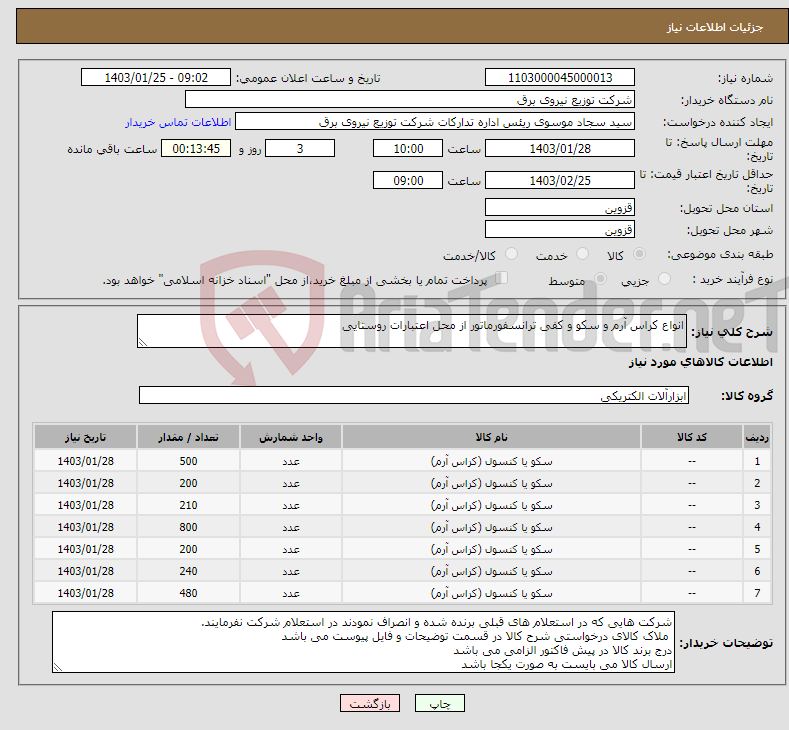
Task: Select the جزیی purchase type radio
Action: pos(664,279)
